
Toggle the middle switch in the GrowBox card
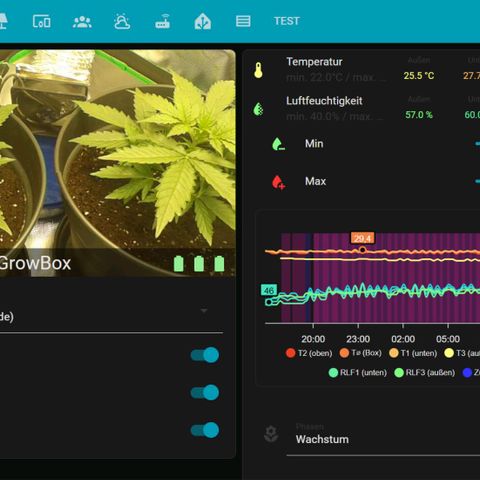[x=205, y=392]
